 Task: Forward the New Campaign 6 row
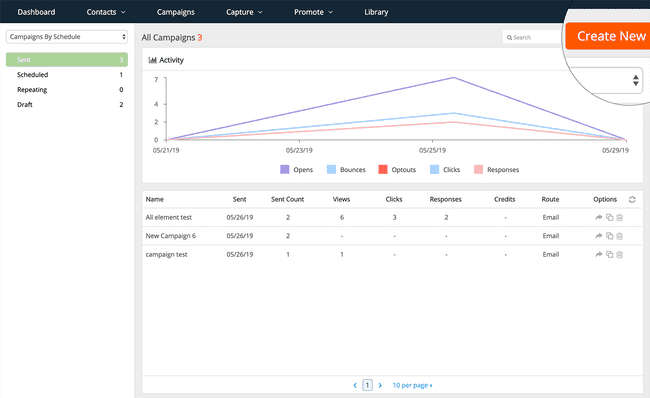coord(599,236)
